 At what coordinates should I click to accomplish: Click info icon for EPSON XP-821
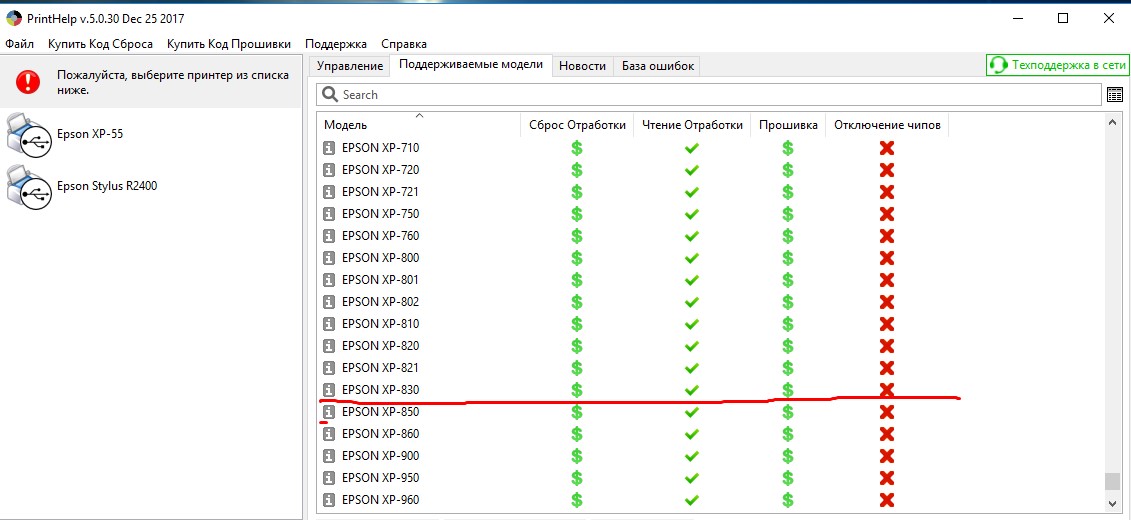coord(329,368)
